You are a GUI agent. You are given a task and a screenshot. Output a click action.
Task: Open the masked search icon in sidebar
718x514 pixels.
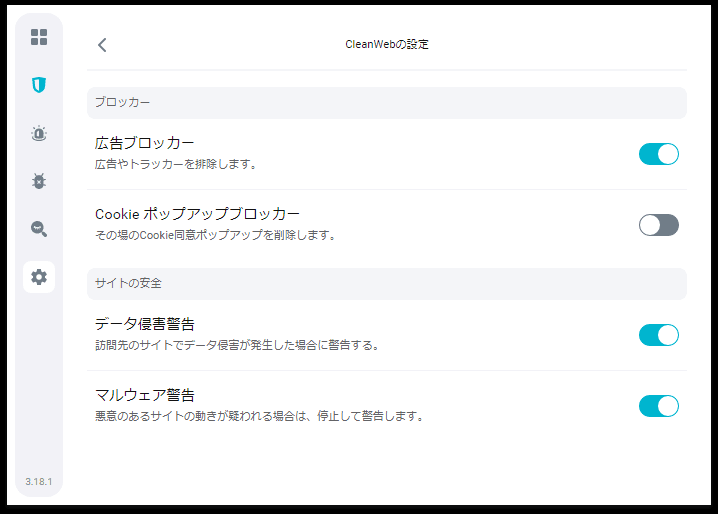pos(39,229)
